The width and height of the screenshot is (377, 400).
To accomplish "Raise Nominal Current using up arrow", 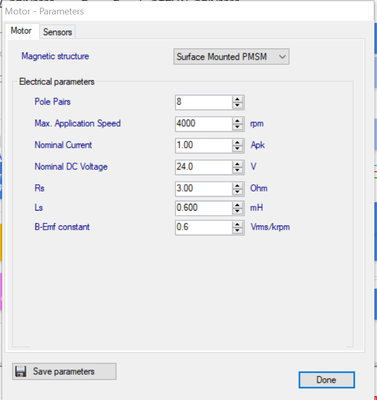I will 237,142.
